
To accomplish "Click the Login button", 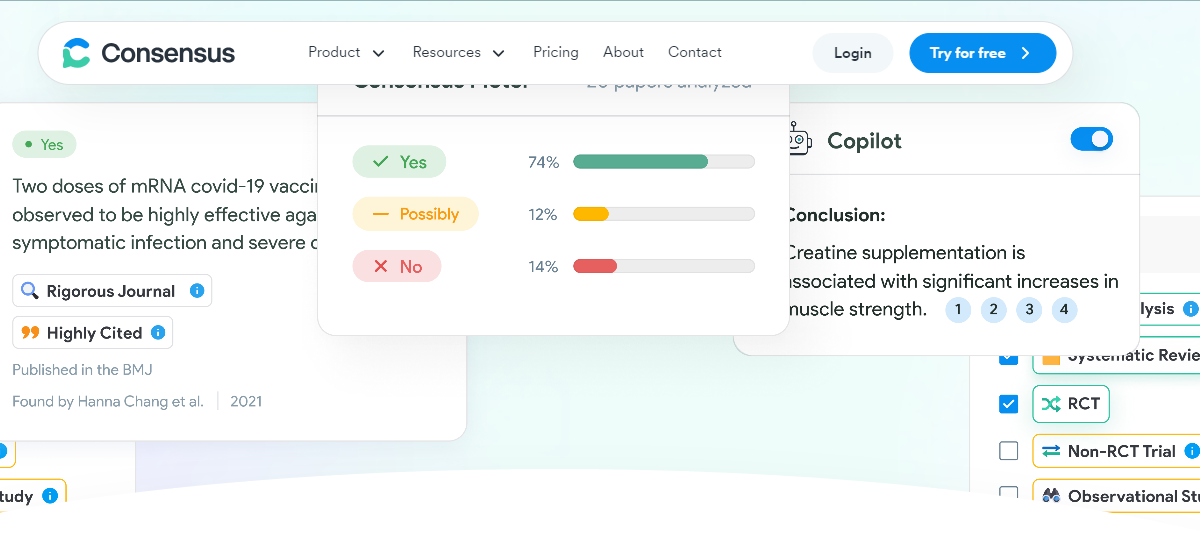I will (x=852, y=53).
